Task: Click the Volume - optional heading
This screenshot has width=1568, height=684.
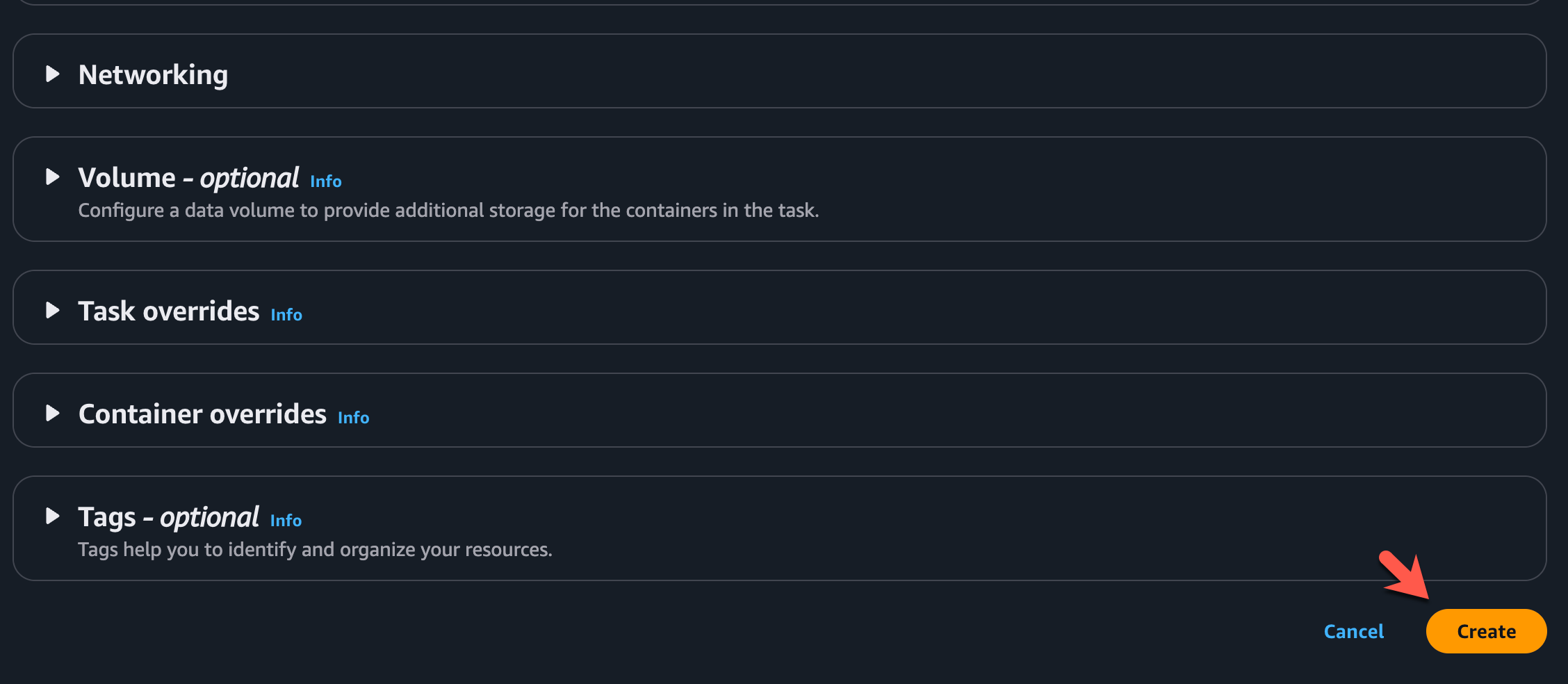Action: (x=188, y=178)
